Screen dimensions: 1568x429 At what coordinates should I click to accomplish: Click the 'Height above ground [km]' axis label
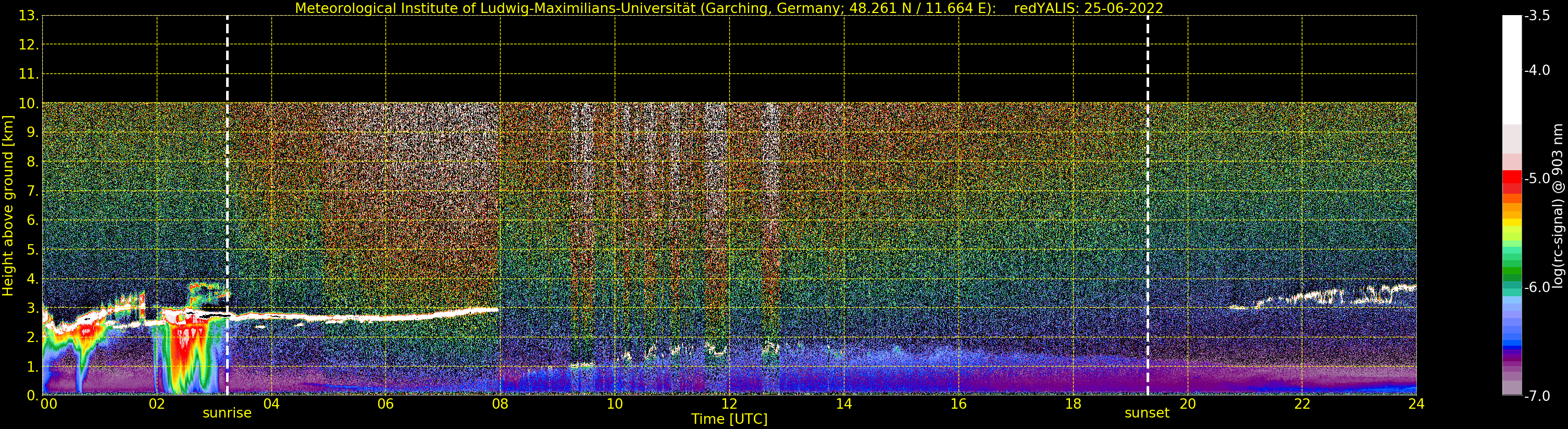(x=8, y=206)
